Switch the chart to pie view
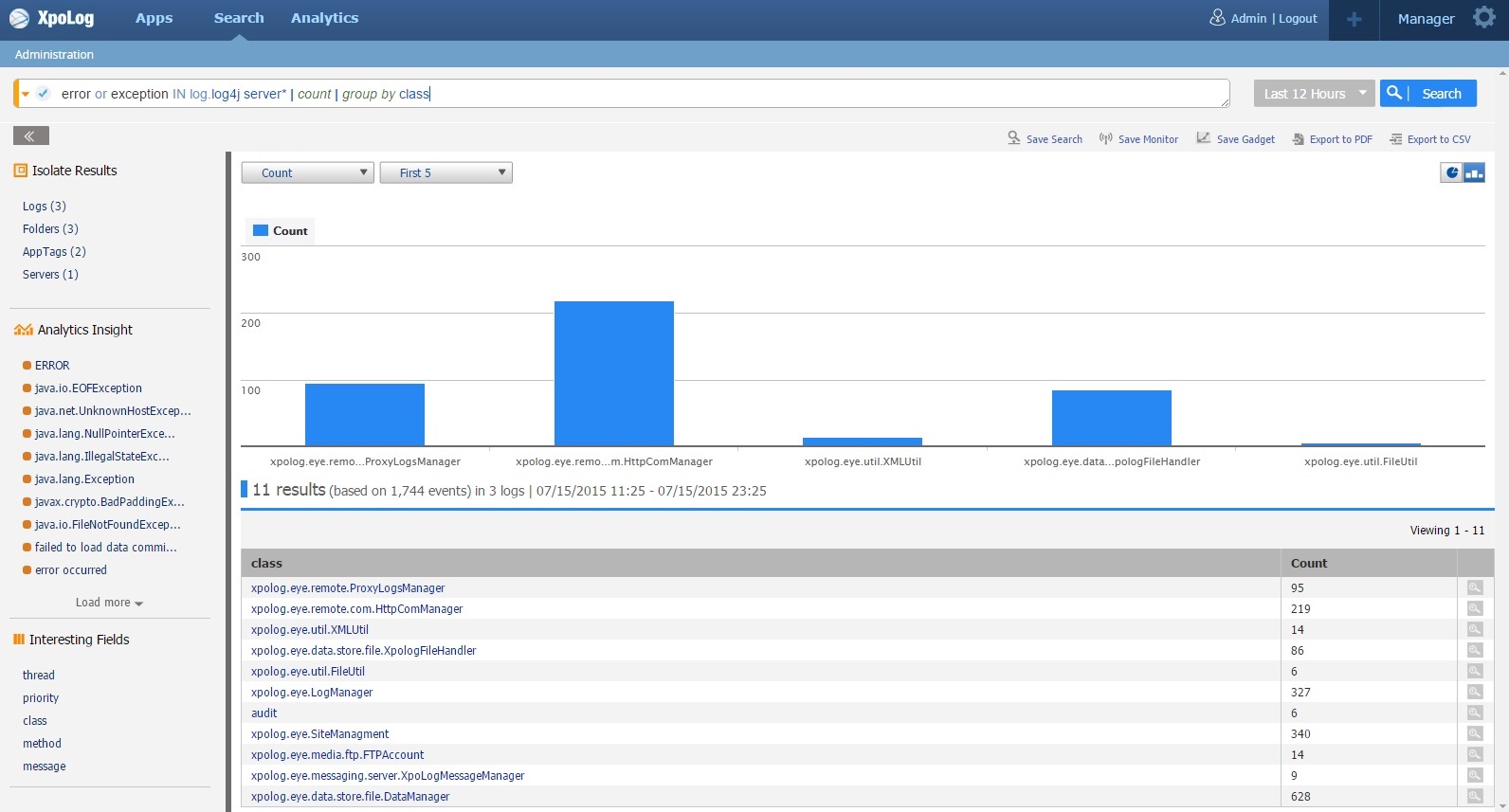Viewport: 1509px width, 812px height. [x=1451, y=172]
